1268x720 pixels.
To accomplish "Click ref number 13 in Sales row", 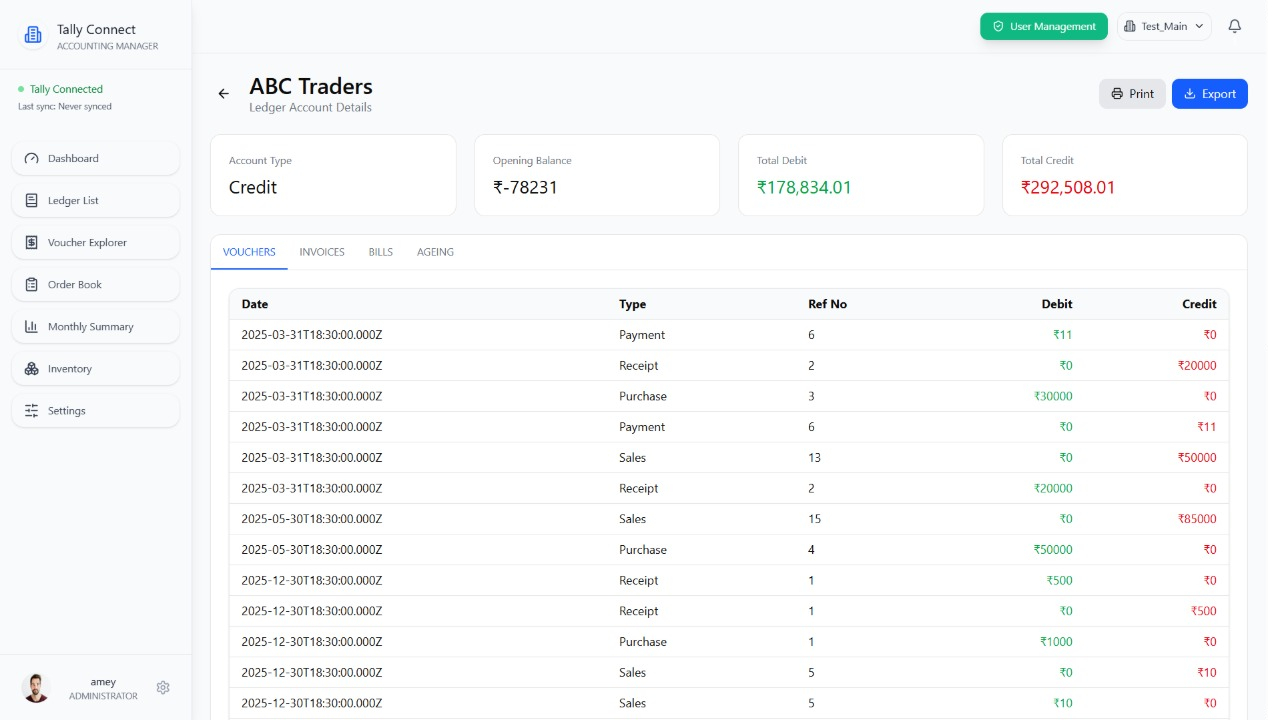I will click(x=814, y=458).
